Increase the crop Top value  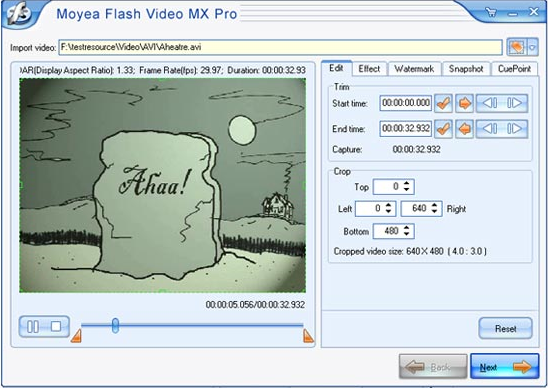[406, 183]
